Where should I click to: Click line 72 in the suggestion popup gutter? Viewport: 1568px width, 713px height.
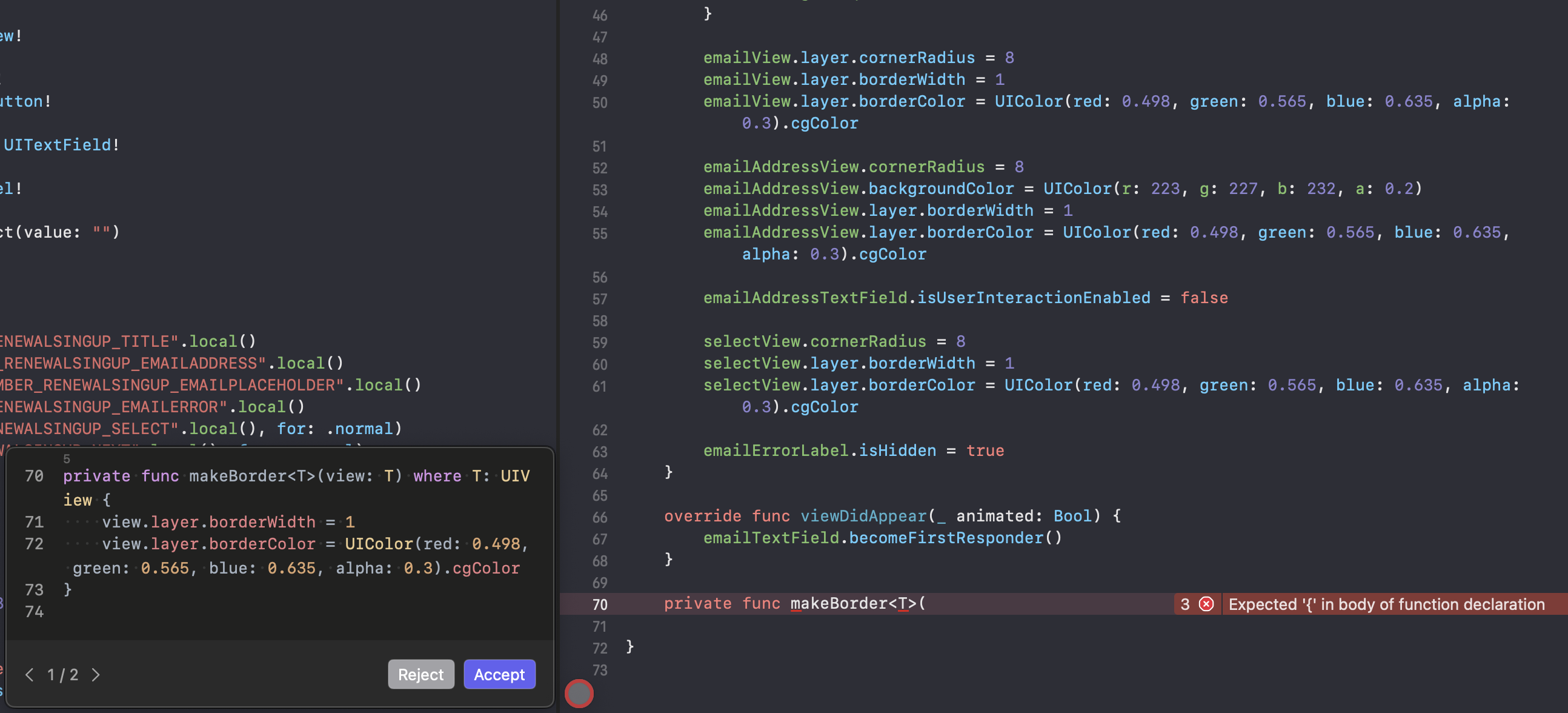click(34, 544)
